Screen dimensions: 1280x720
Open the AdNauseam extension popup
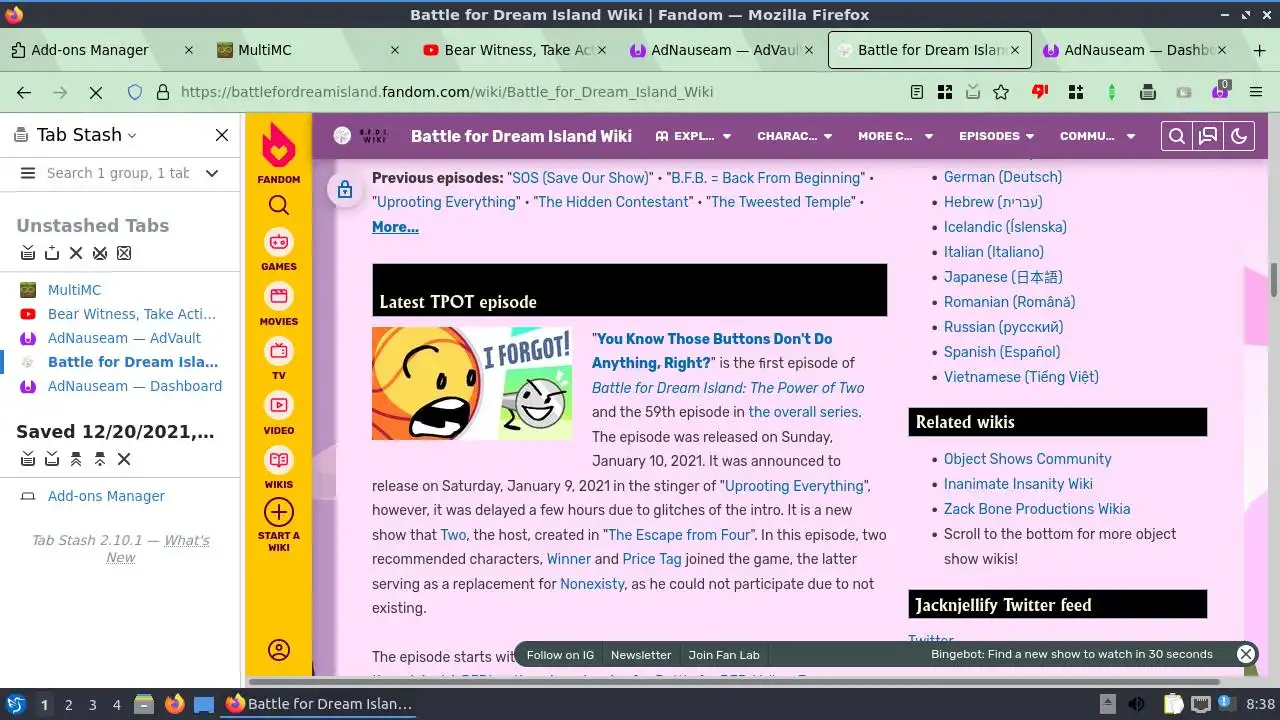pyautogui.click(x=1220, y=92)
